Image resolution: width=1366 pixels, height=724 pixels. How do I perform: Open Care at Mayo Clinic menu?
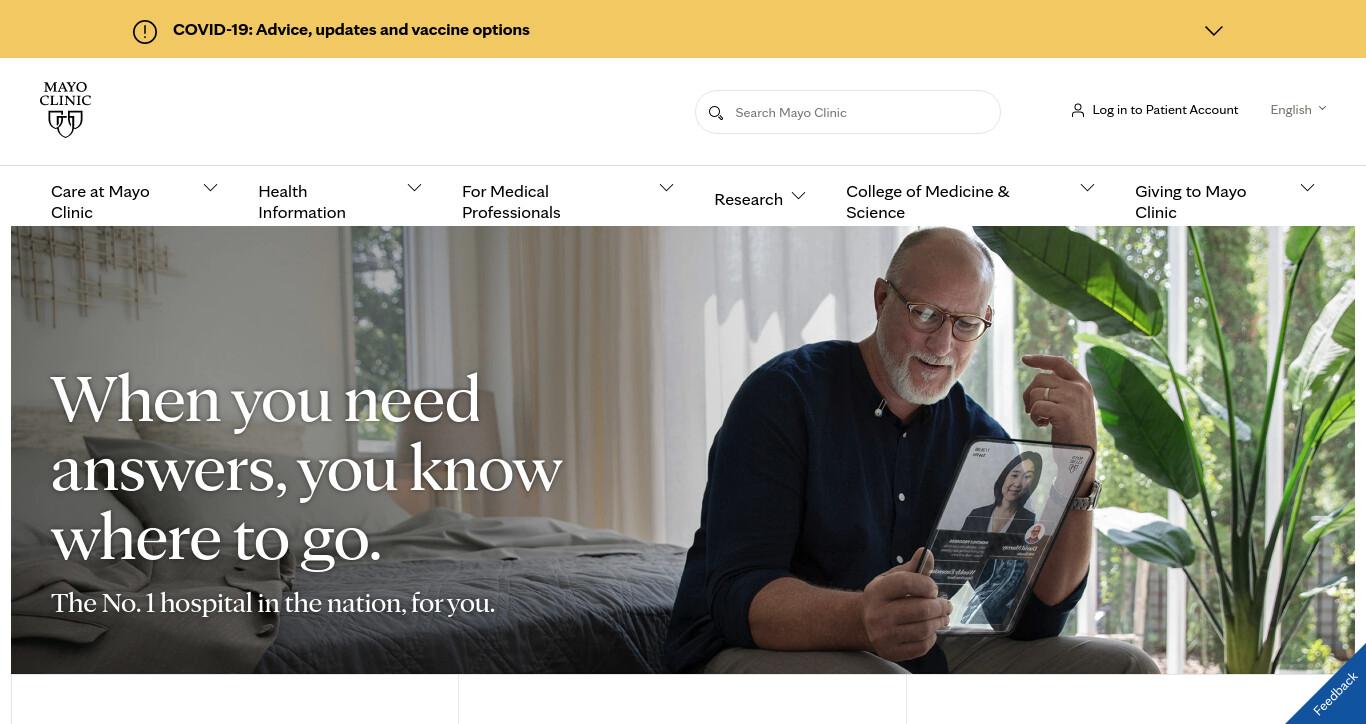click(100, 202)
